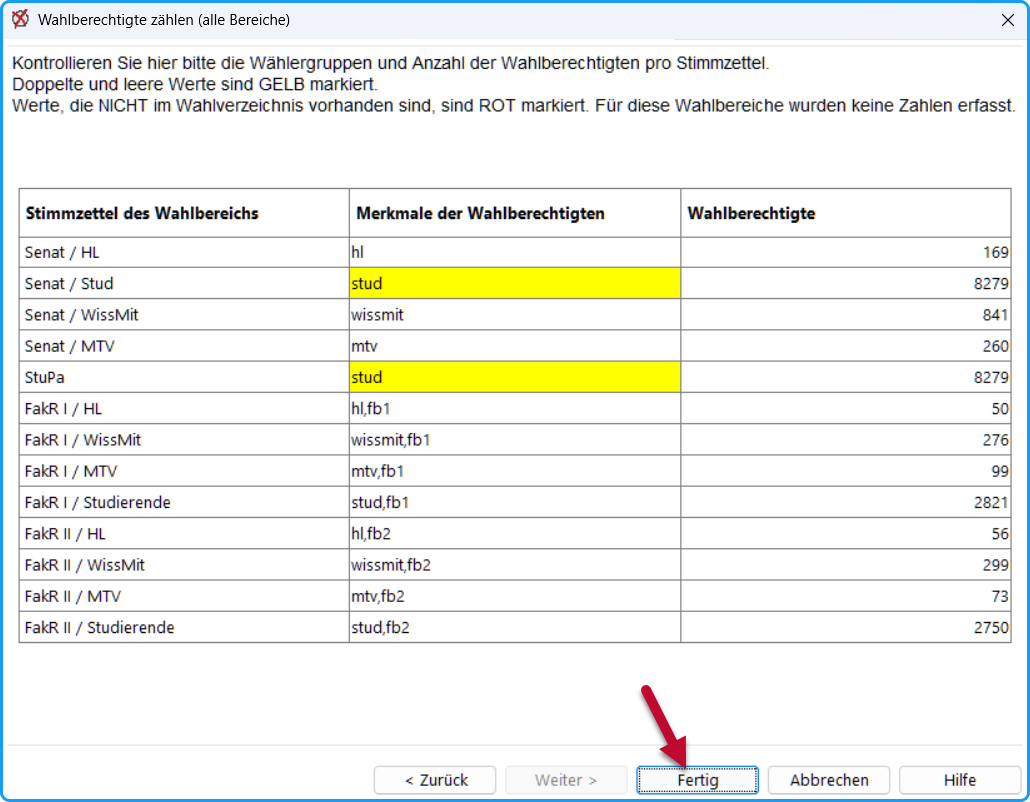Click the mtv,fb1 cell

coord(515,471)
